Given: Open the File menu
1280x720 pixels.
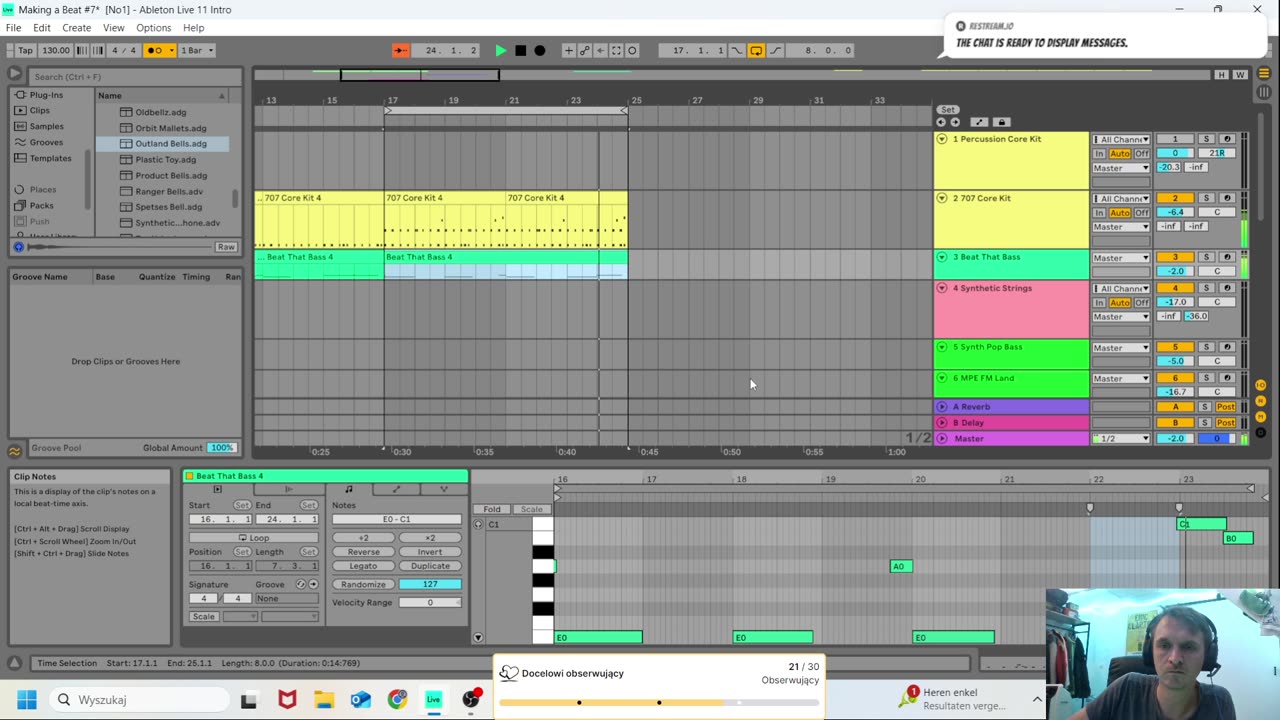Looking at the screenshot, I should [x=13, y=27].
